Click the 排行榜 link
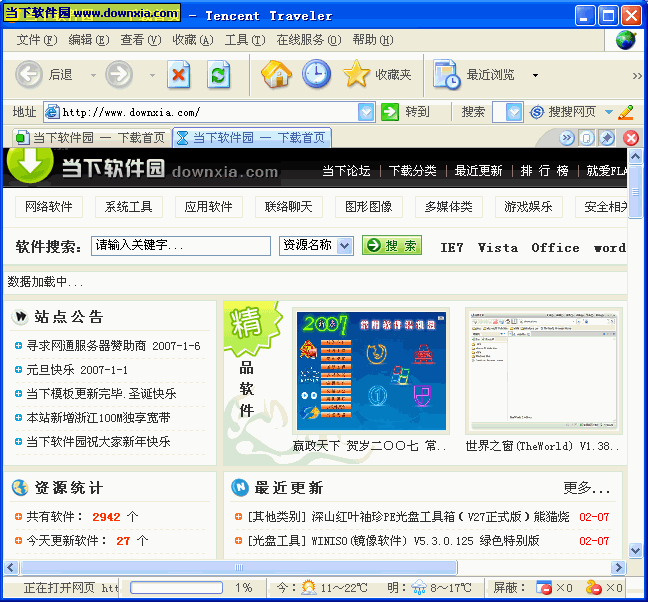 [544, 171]
